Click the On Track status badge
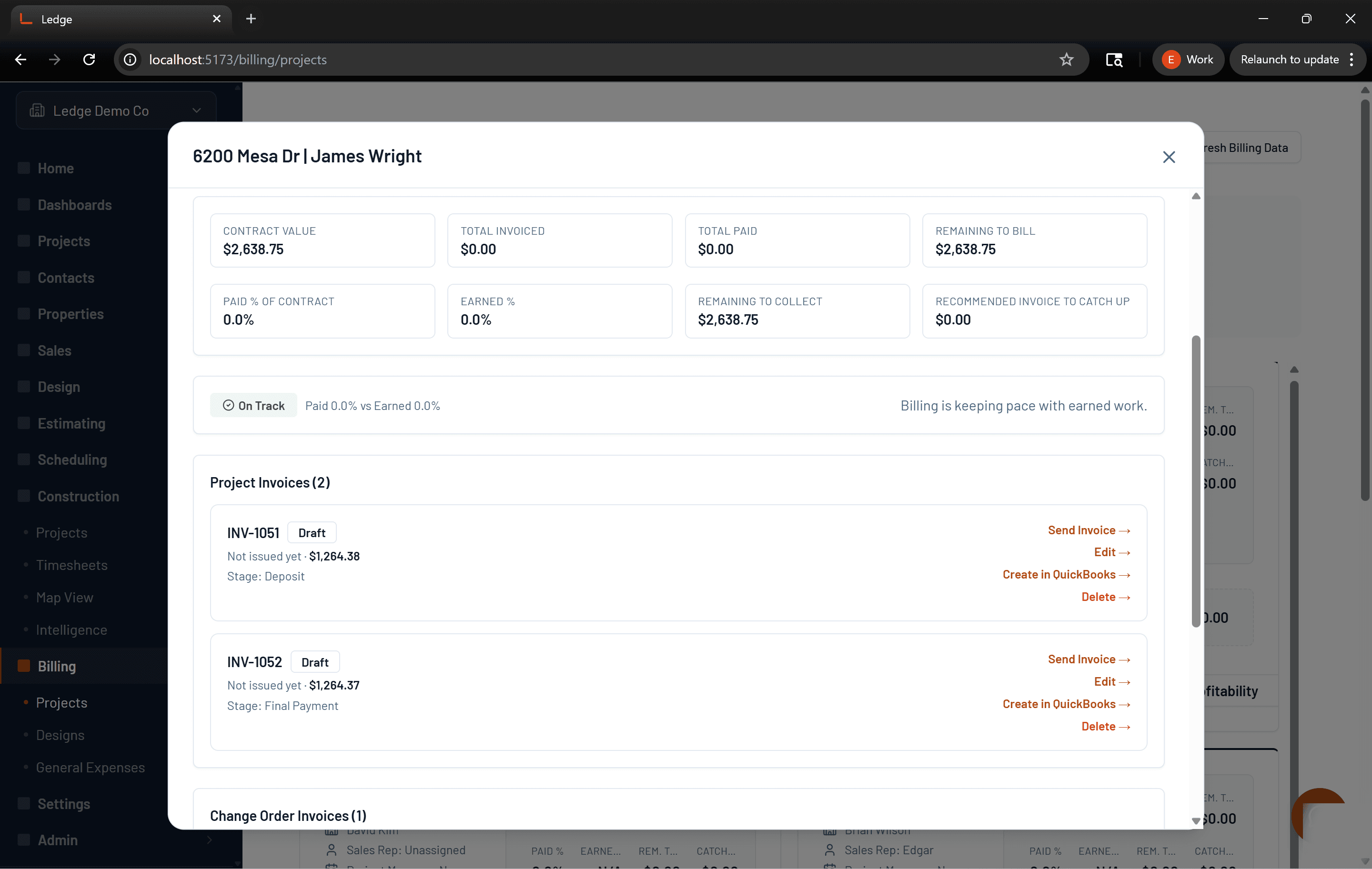 coord(253,406)
